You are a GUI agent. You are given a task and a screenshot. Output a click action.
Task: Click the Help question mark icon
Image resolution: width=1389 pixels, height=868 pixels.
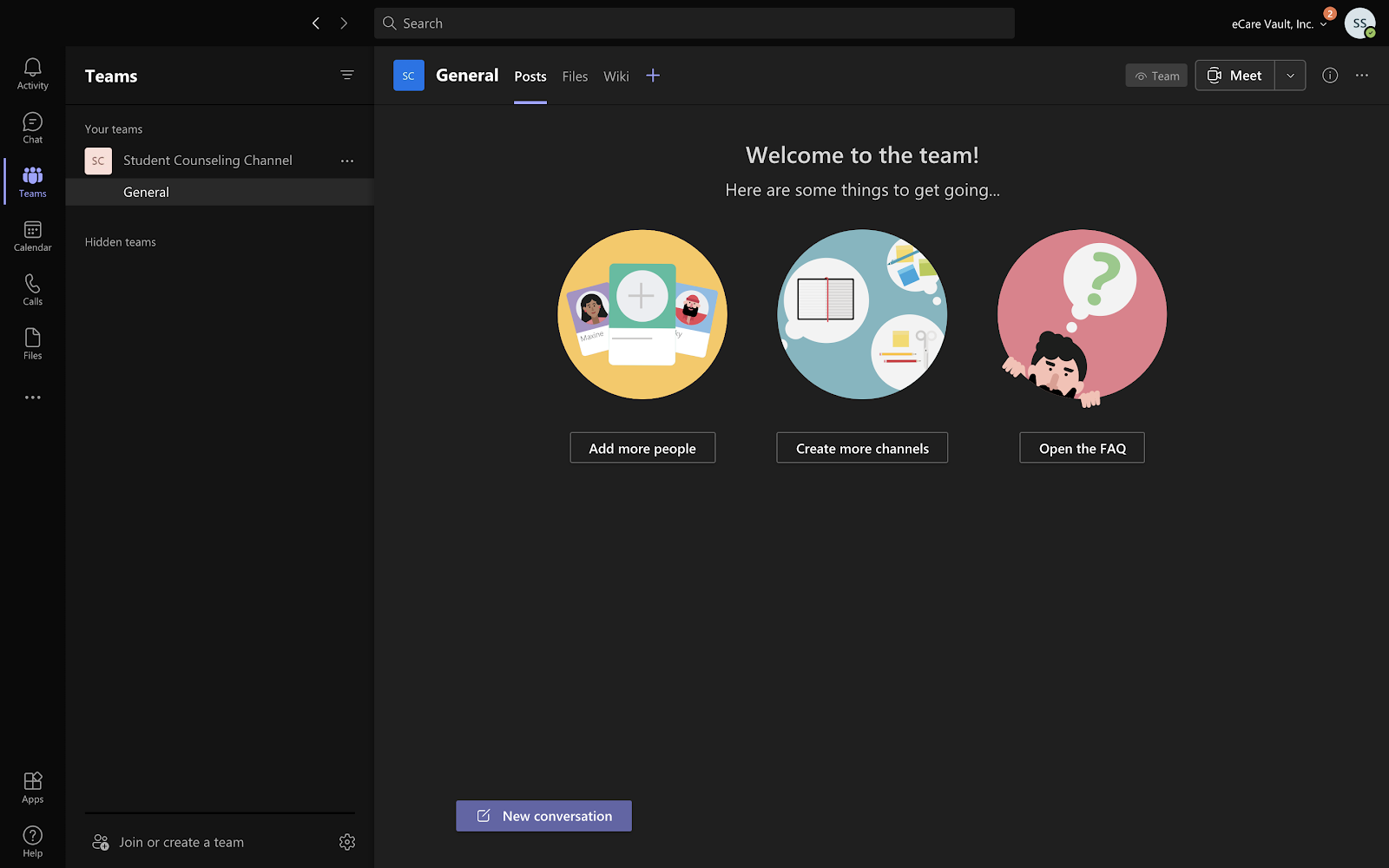[32, 841]
